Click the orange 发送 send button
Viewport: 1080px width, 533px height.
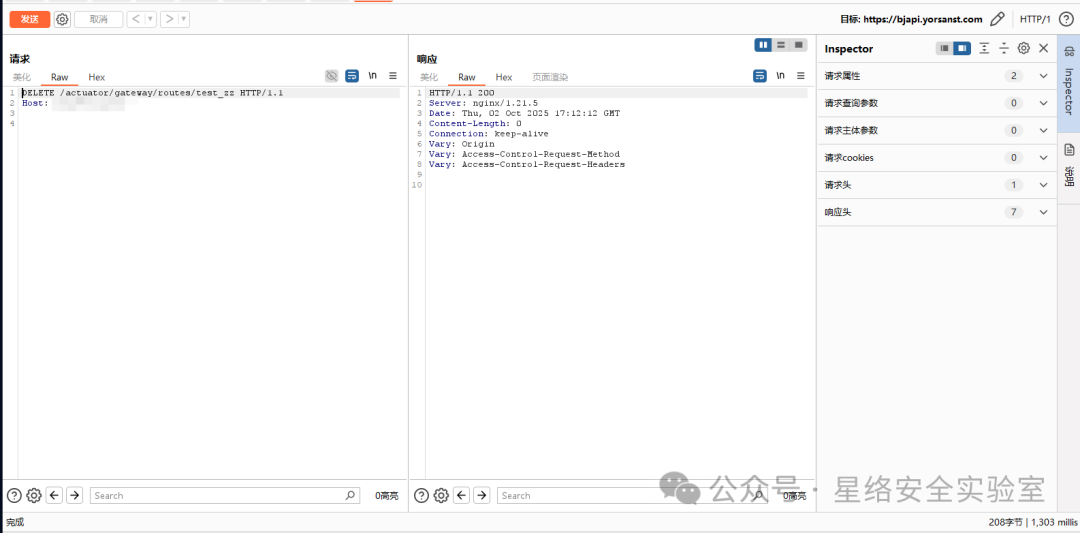30,19
